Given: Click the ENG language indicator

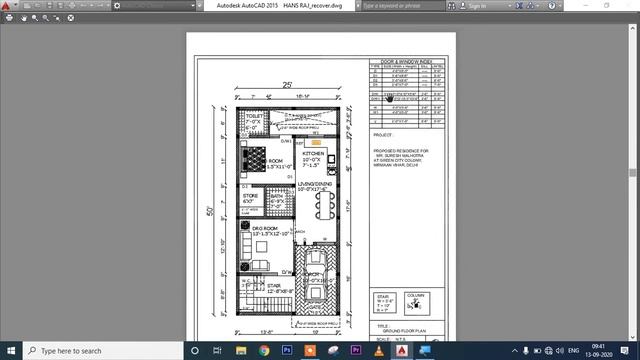Looking at the screenshot, I should coord(573,351).
